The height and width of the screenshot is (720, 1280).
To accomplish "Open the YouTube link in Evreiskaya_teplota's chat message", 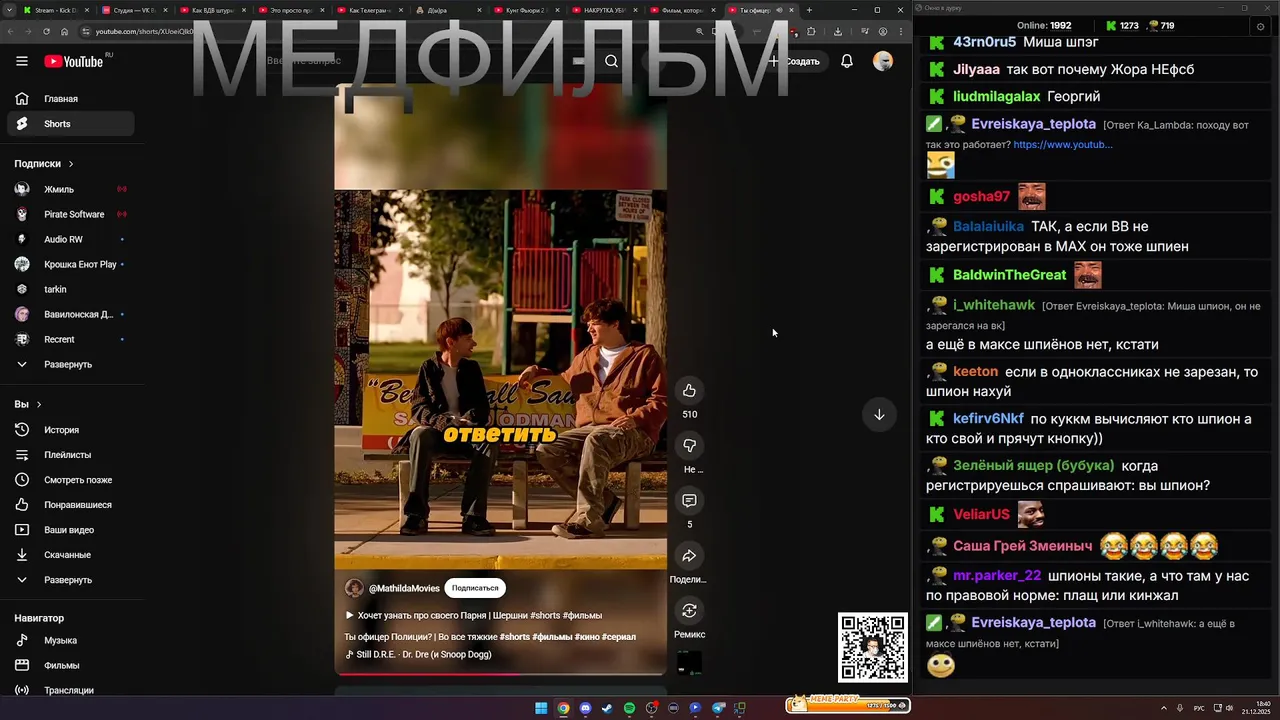I will tap(1062, 144).
